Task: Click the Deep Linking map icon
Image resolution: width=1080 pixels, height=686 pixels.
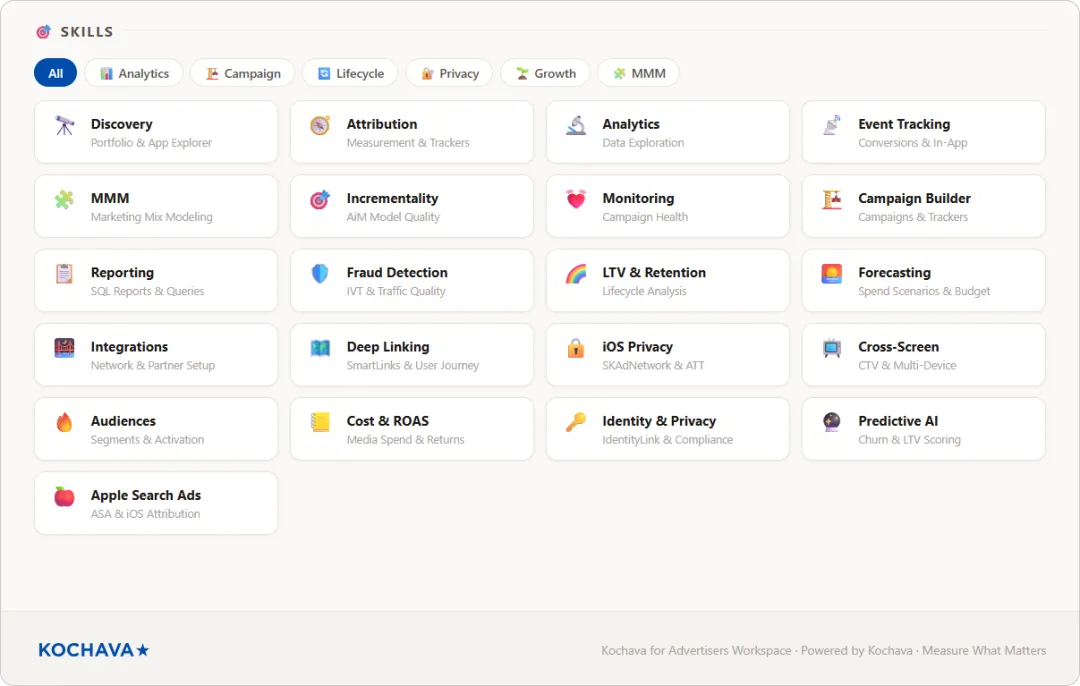Action: click(320, 349)
